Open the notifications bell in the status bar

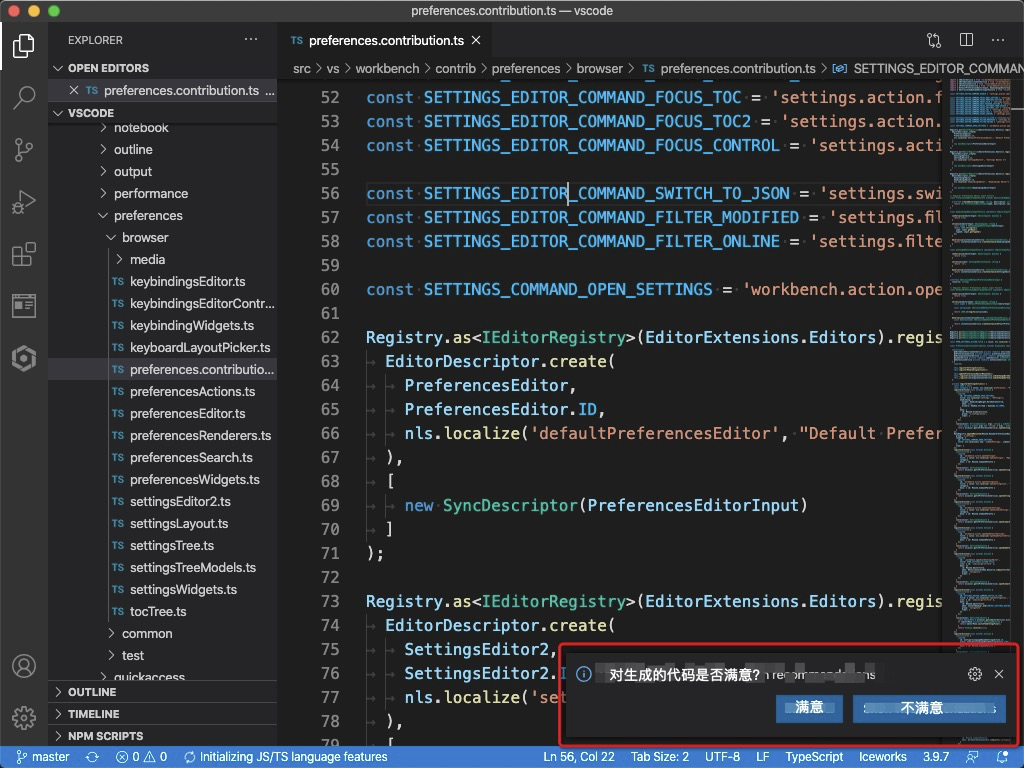coord(1002,757)
